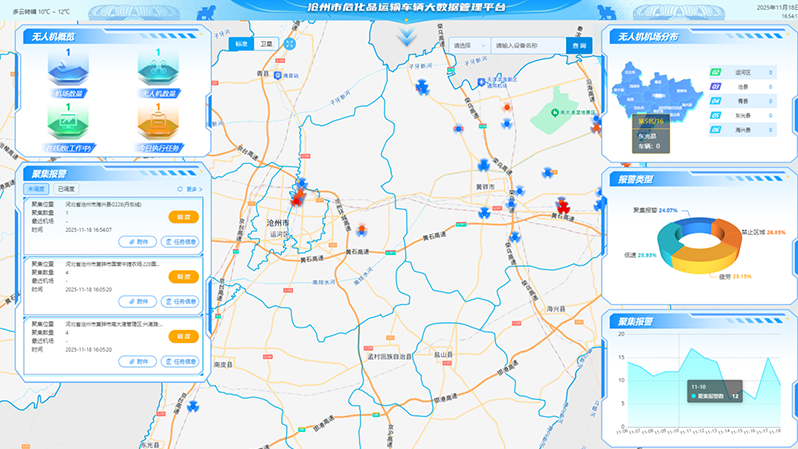The image size is (798, 449).
Task: Switch map to 标准 standard view
Action: [x=241, y=45]
